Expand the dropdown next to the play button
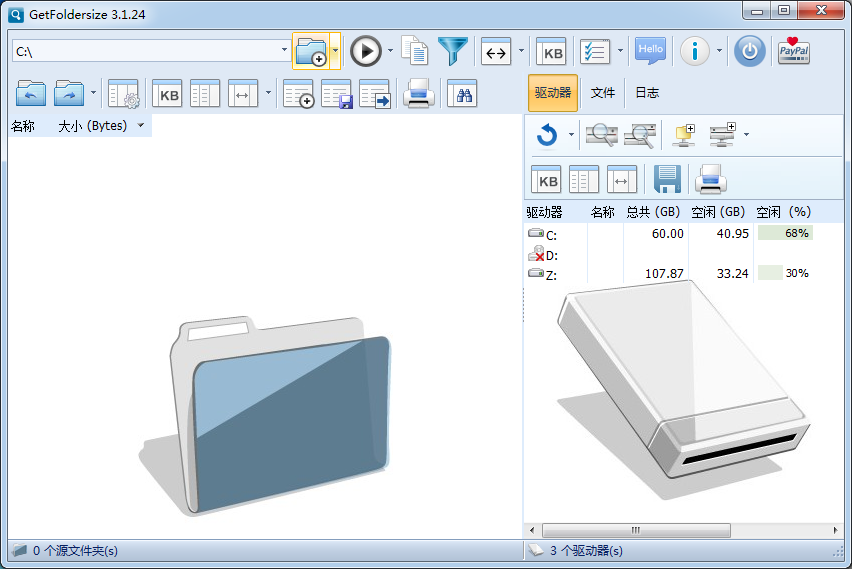The image size is (852, 569). [x=390, y=51]
